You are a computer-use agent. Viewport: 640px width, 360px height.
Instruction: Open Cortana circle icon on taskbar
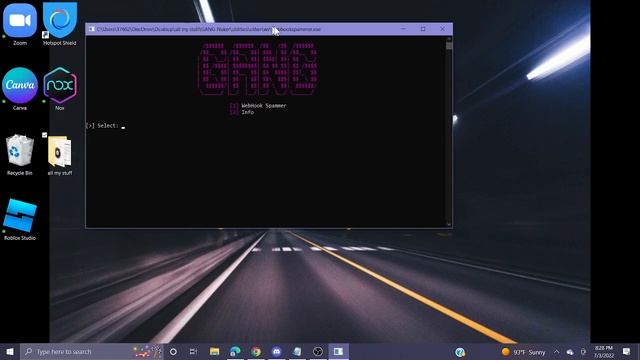[173, 351]
